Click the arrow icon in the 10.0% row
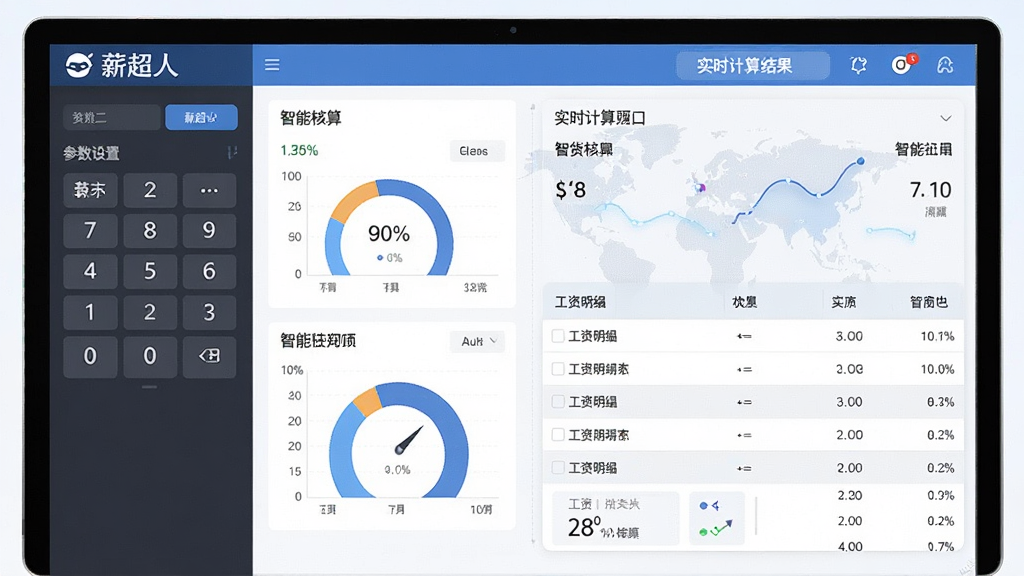Screen dimensions: 1024x576 pos(744,370)
